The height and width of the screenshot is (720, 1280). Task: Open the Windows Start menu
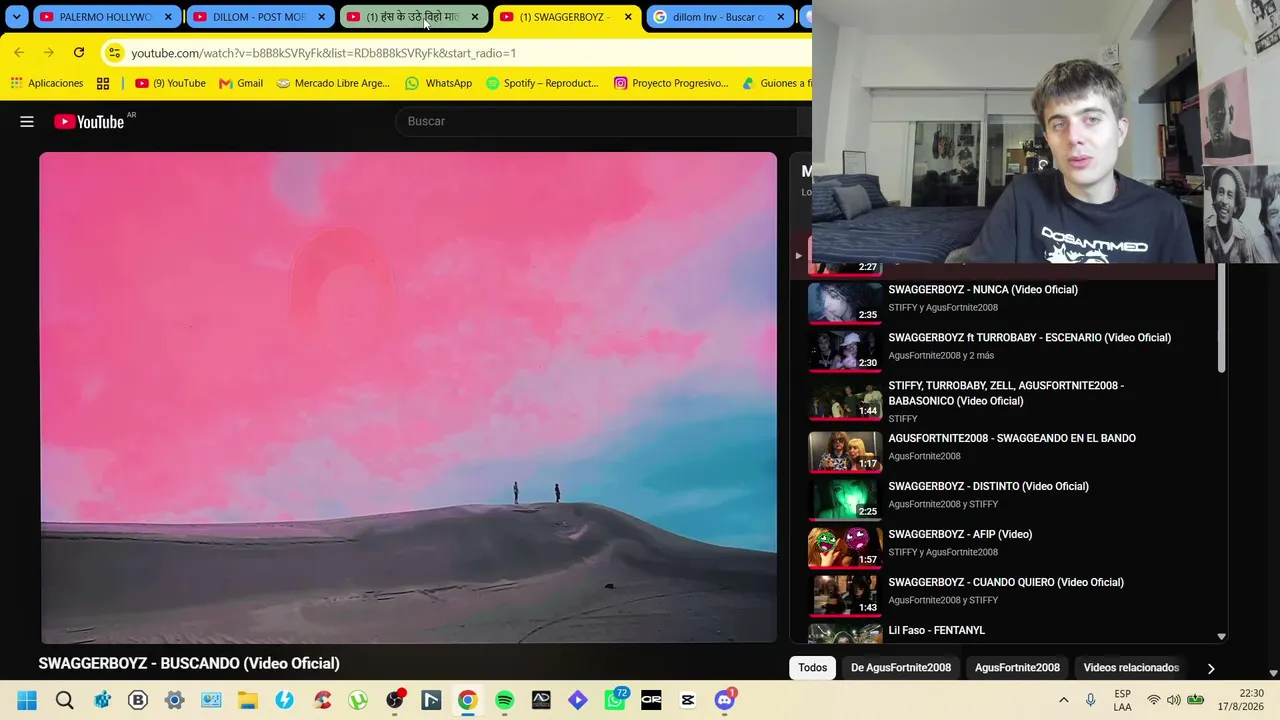[27, 700]
